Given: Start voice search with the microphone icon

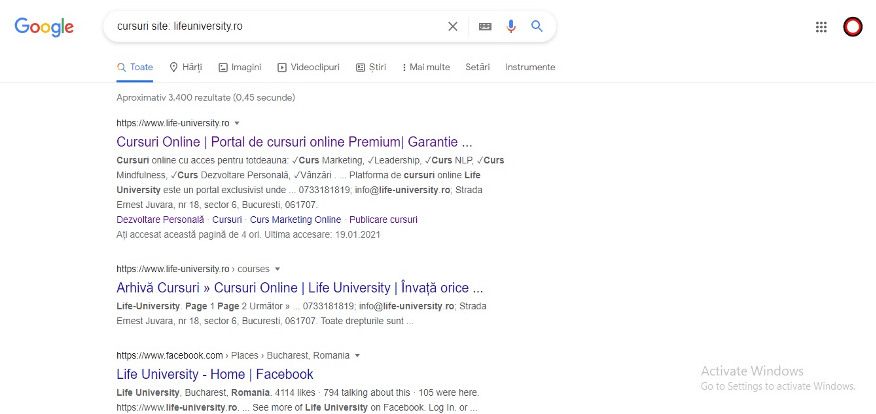Looking at the screenshot, I should [511, 26].
